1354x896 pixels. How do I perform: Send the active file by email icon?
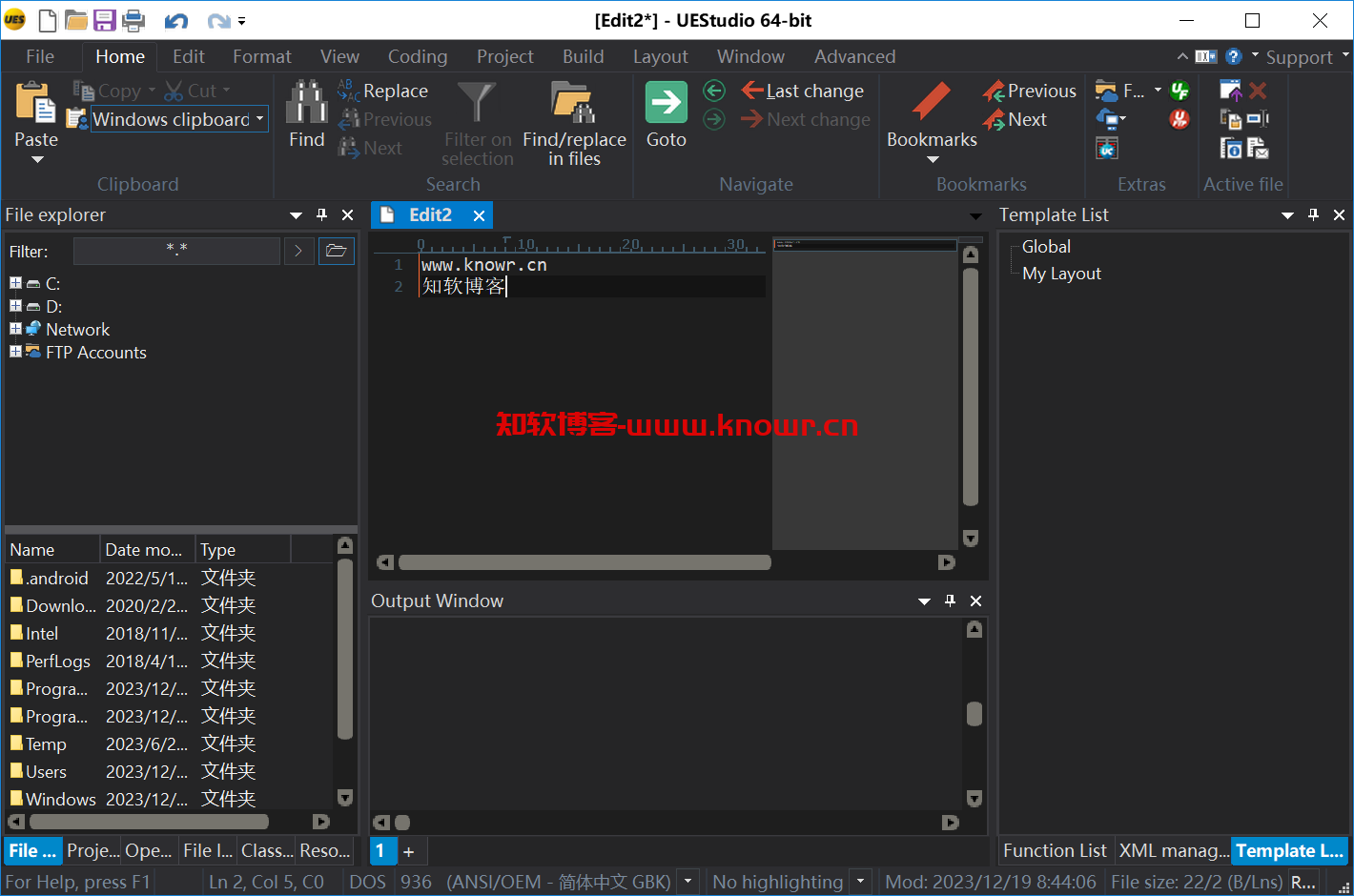click(1258, 149)
